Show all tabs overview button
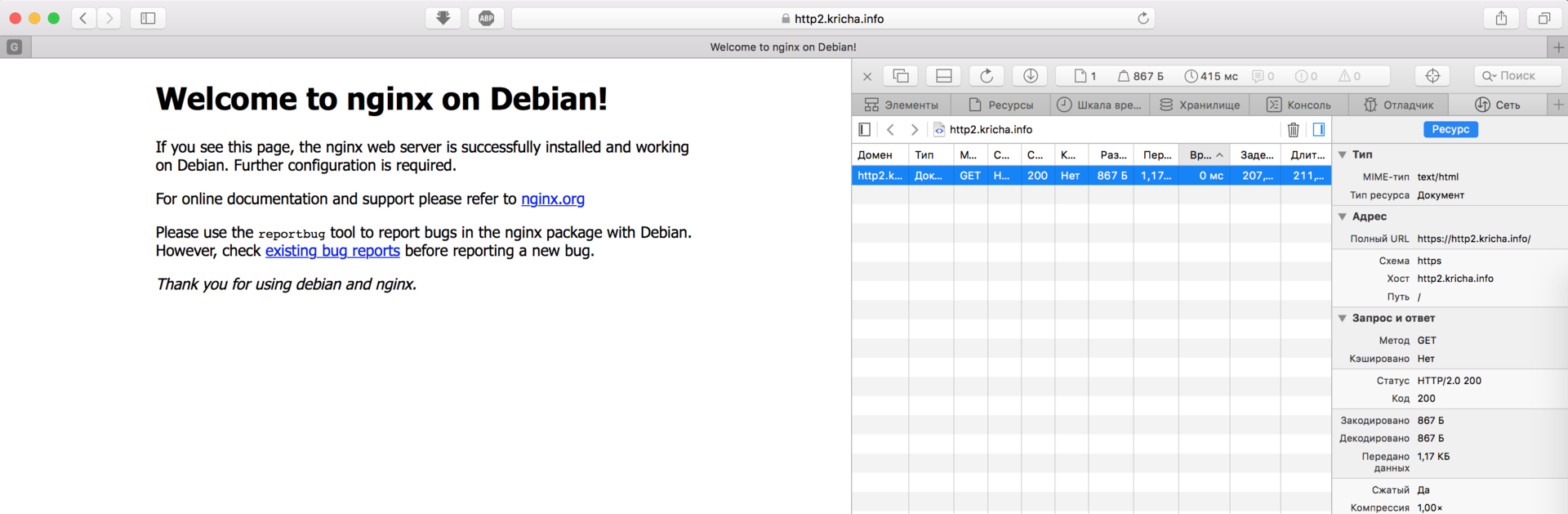The image size is (1568, 514). [1543, 18]
